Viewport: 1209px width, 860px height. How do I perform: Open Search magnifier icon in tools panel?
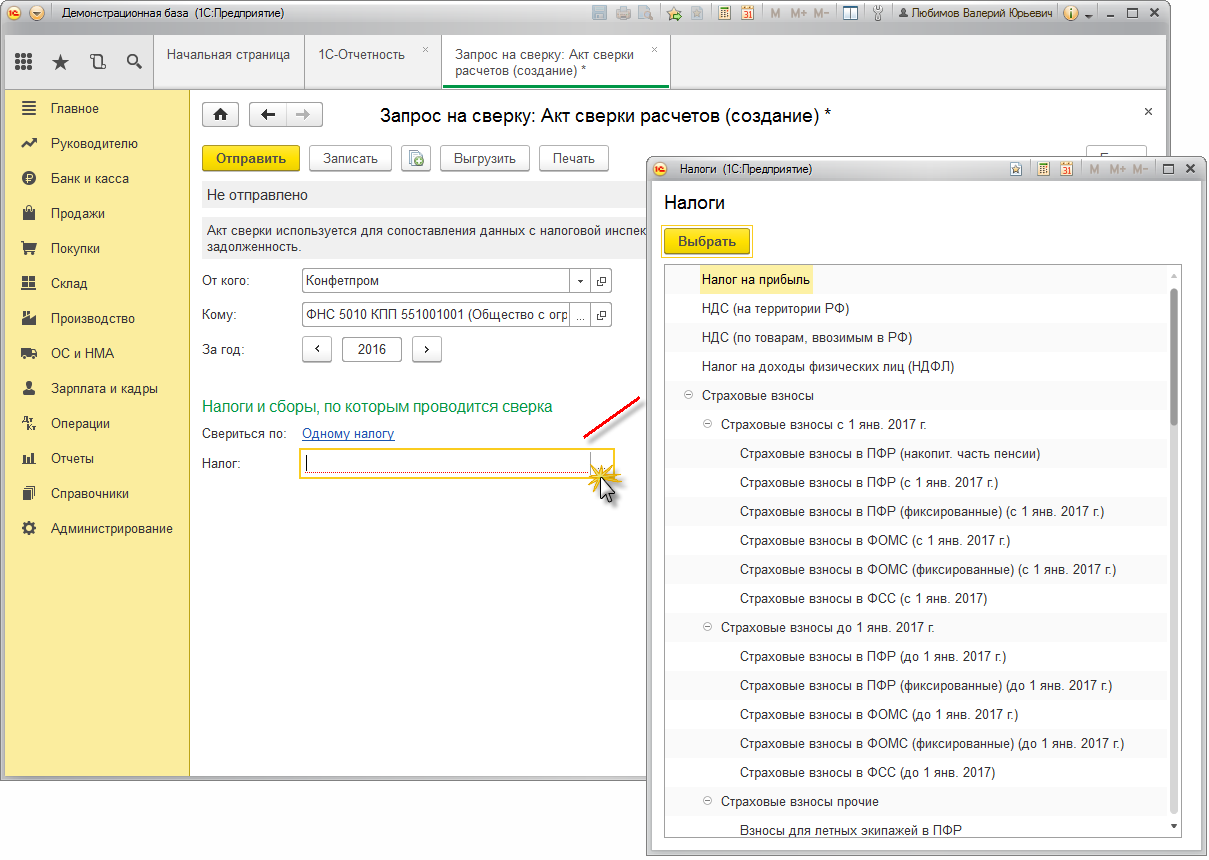(x=134, y=62)
